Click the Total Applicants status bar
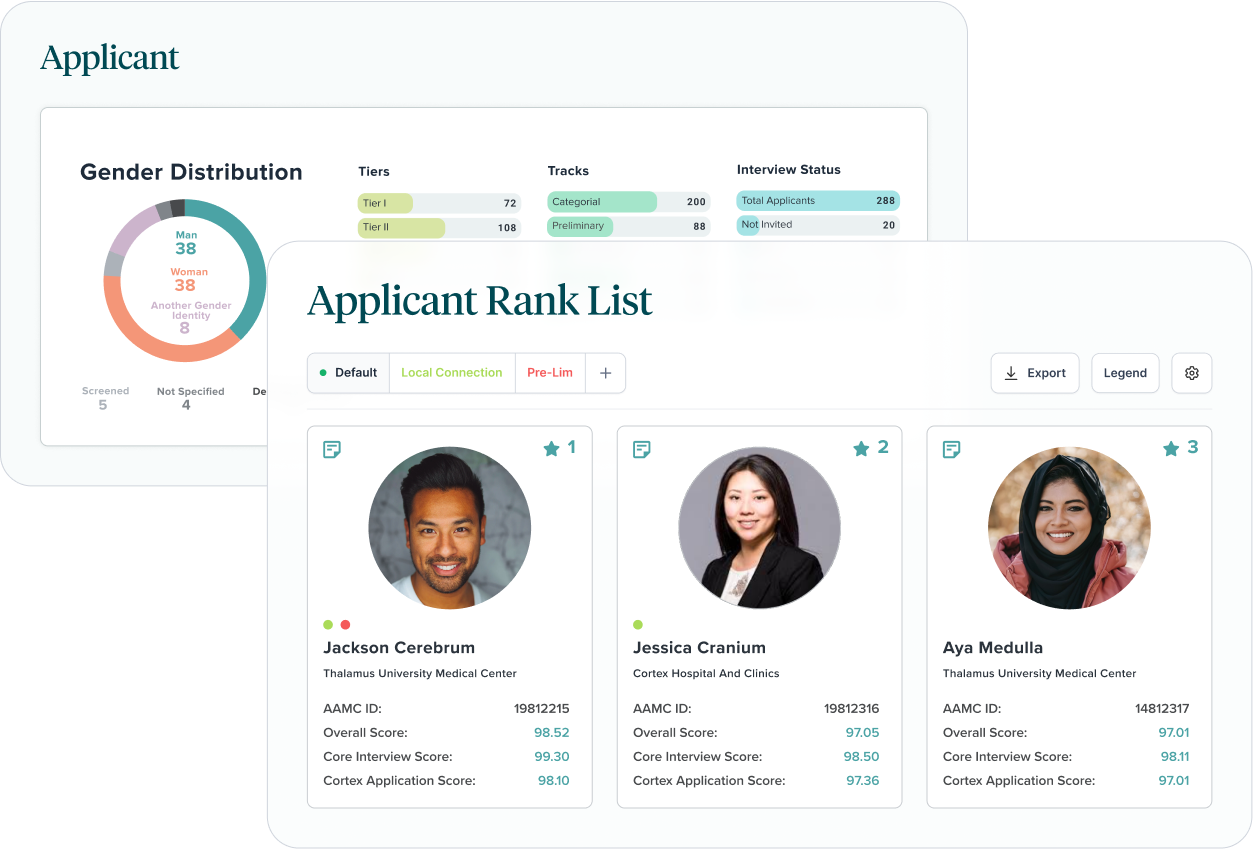This screenshot has height=850, width=1253. (x=817, y=201)
